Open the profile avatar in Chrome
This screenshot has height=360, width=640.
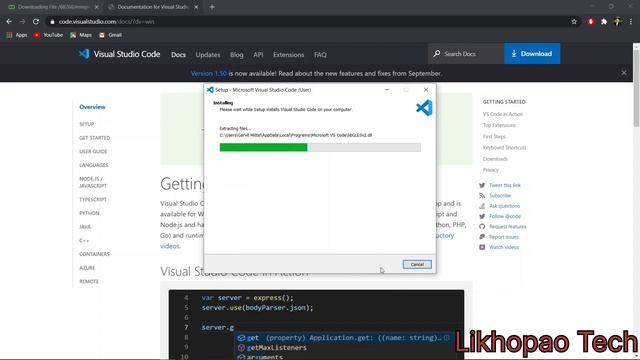618,22
